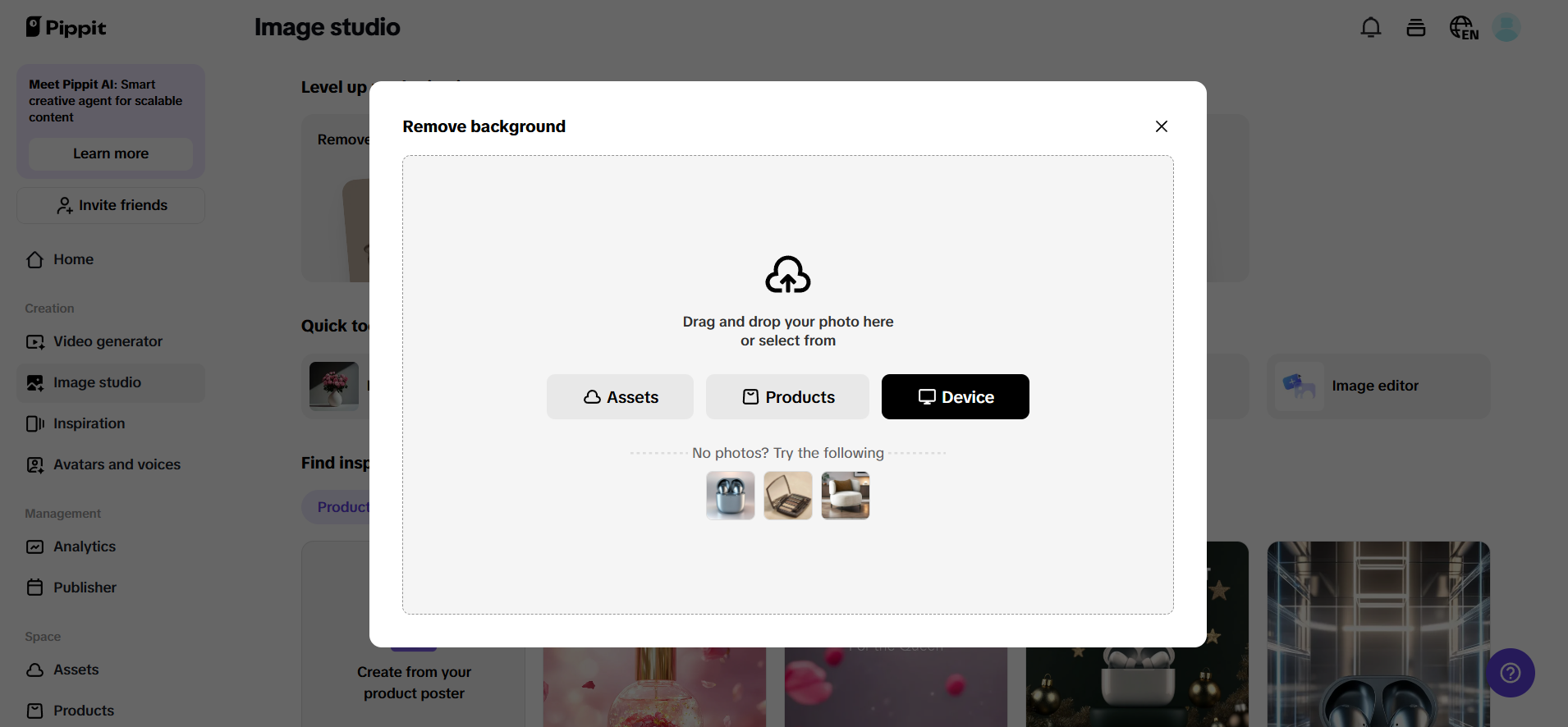Viewport: 1568px width, 727px height.
Task: Close the Remove background dialog
Action: click(x=1161, y=126)
